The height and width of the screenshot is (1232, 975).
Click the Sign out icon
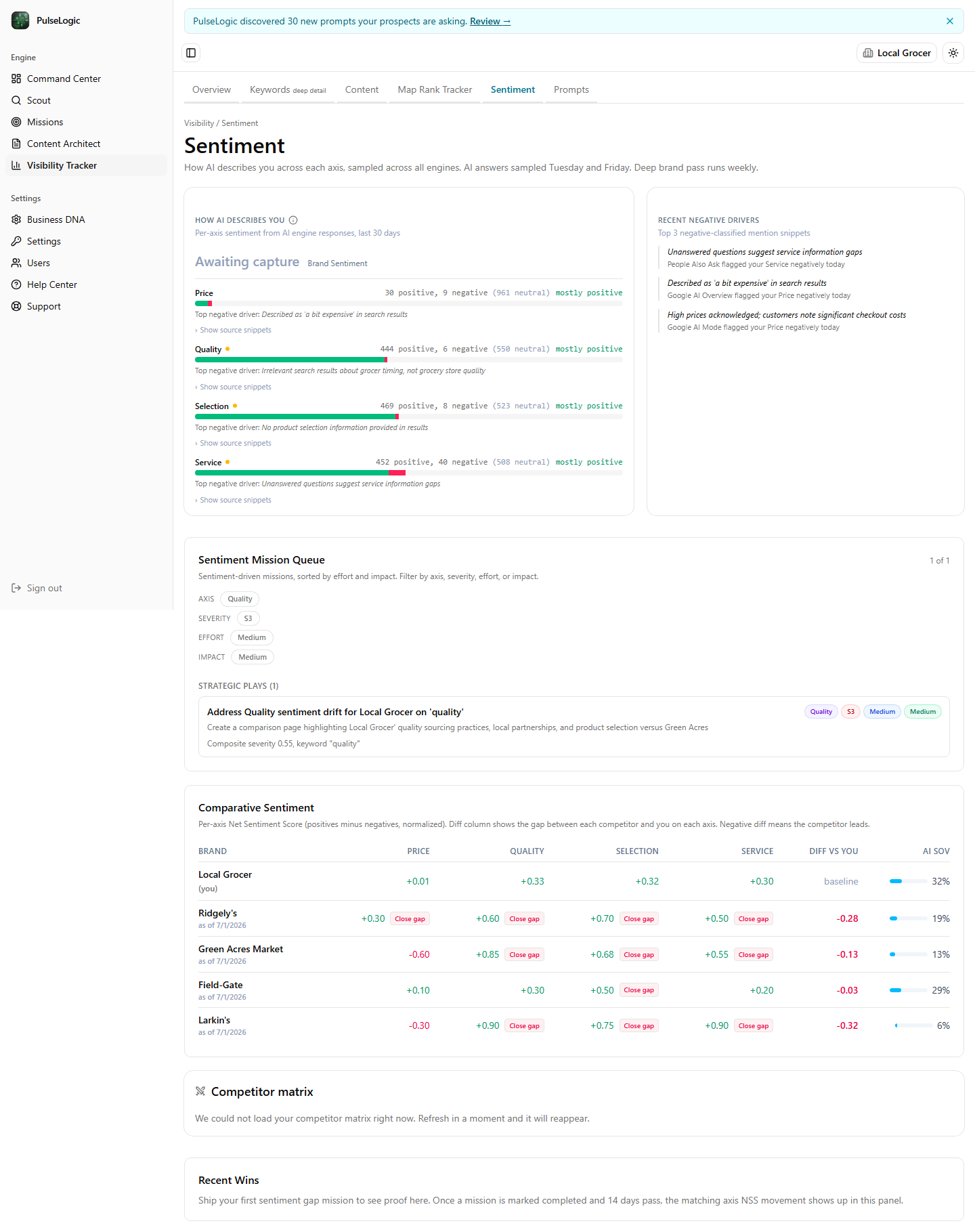click(16, 588)
